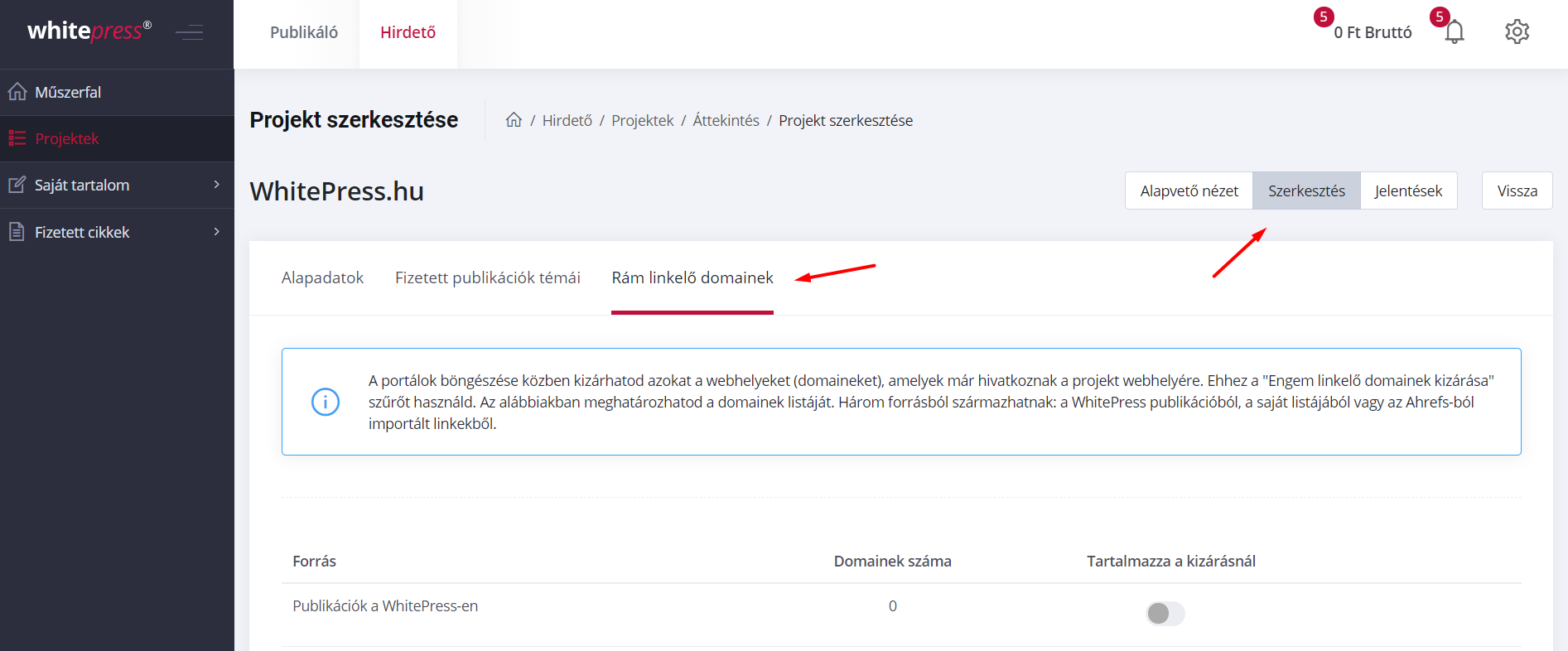Click the Saját tartalom edit icon

tap(17, 185)
